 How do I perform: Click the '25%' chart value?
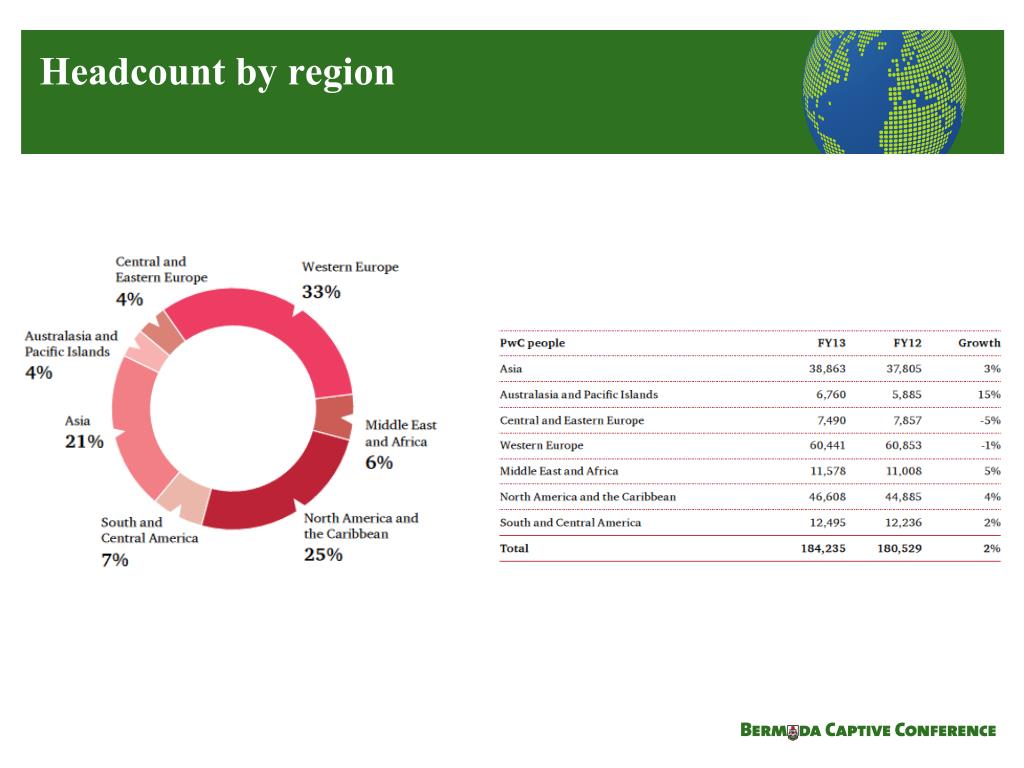323,555
